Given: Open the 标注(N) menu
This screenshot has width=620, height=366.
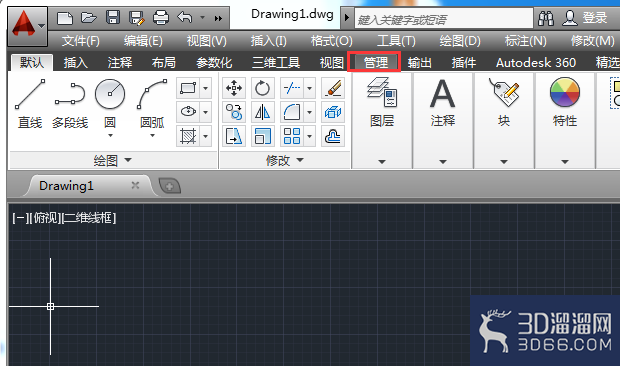Looking at the screenshot, I should 525,41.
